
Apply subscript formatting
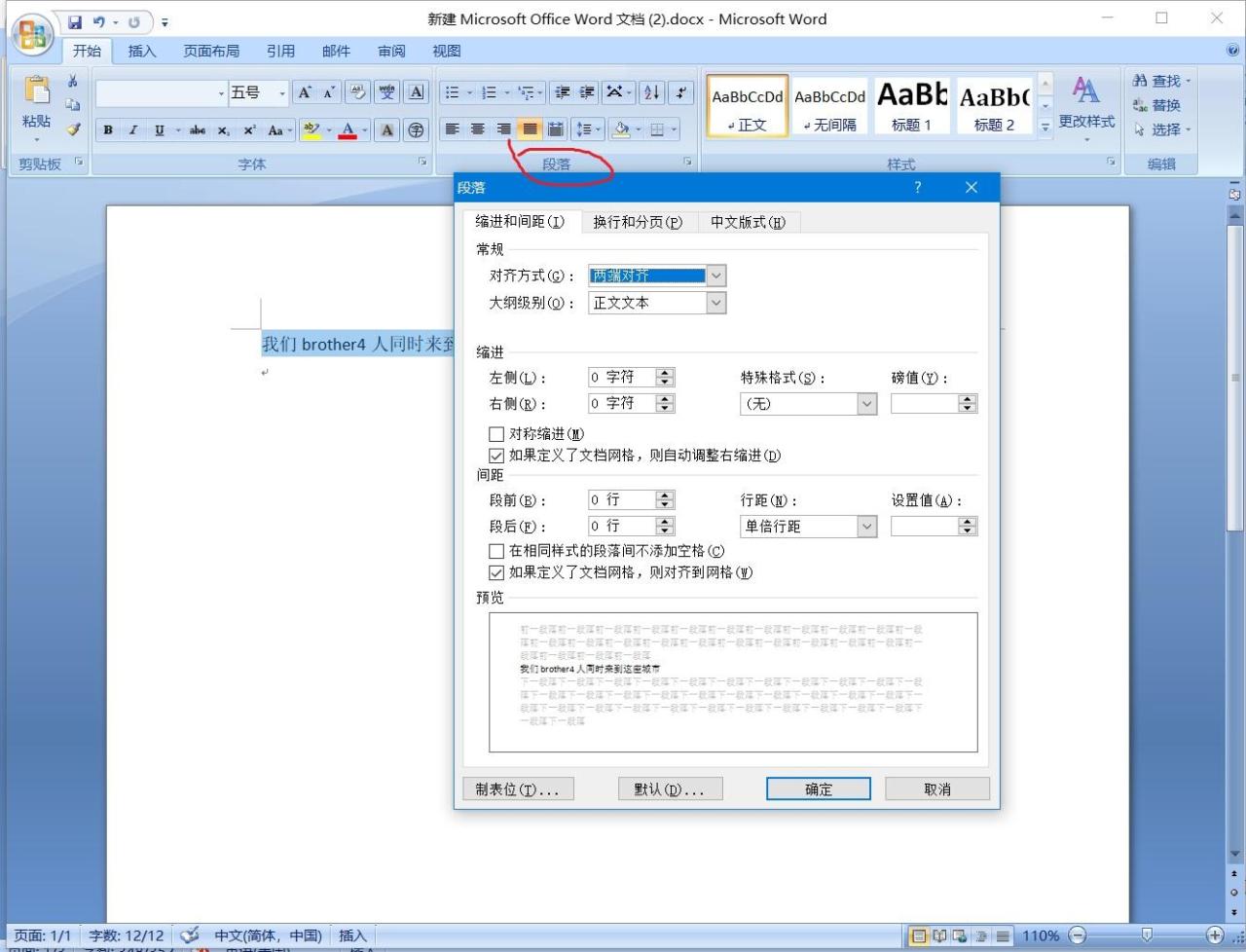click(x=224, y=129)
